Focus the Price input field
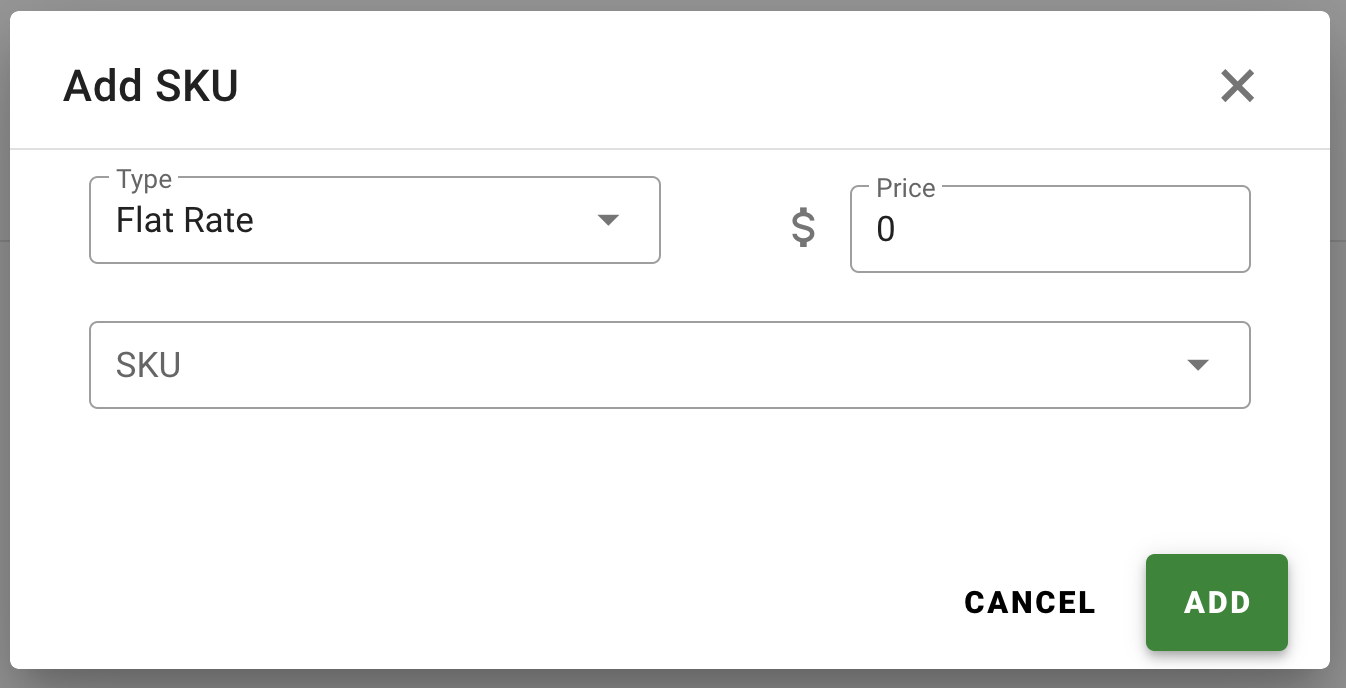 [x=1050, y=229]
